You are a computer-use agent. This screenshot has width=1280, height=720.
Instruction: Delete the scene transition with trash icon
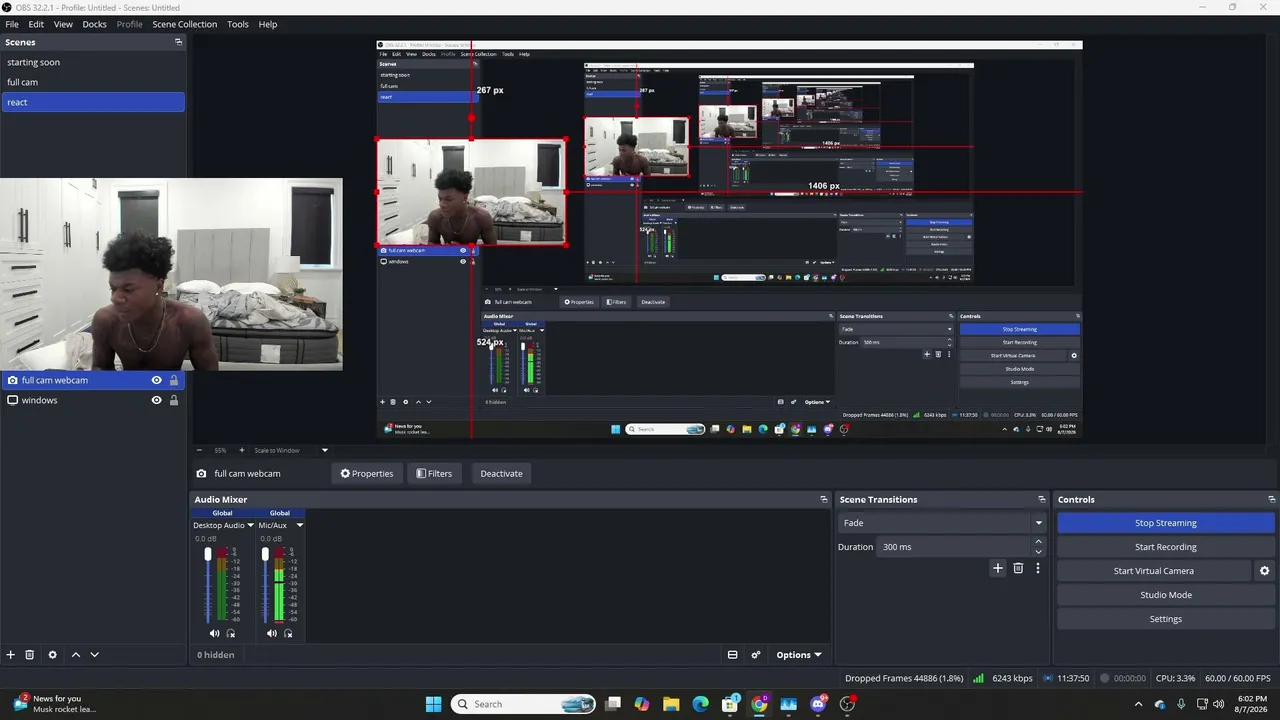(1018, 568)
